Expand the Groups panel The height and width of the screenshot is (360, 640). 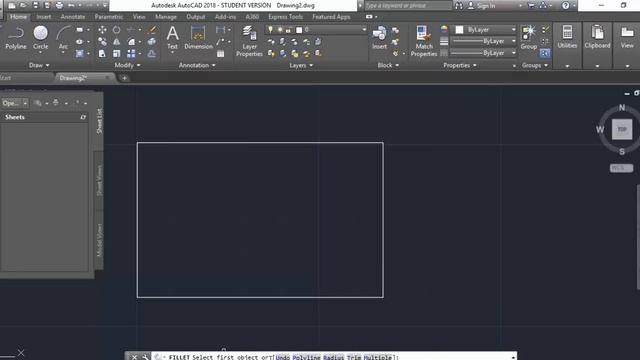pos(535,65)
